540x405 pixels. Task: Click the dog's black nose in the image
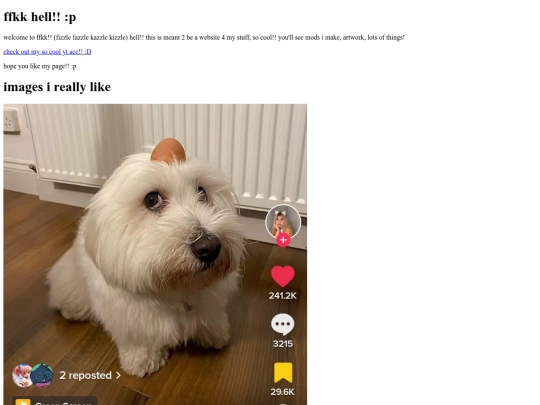pos(206,248)
